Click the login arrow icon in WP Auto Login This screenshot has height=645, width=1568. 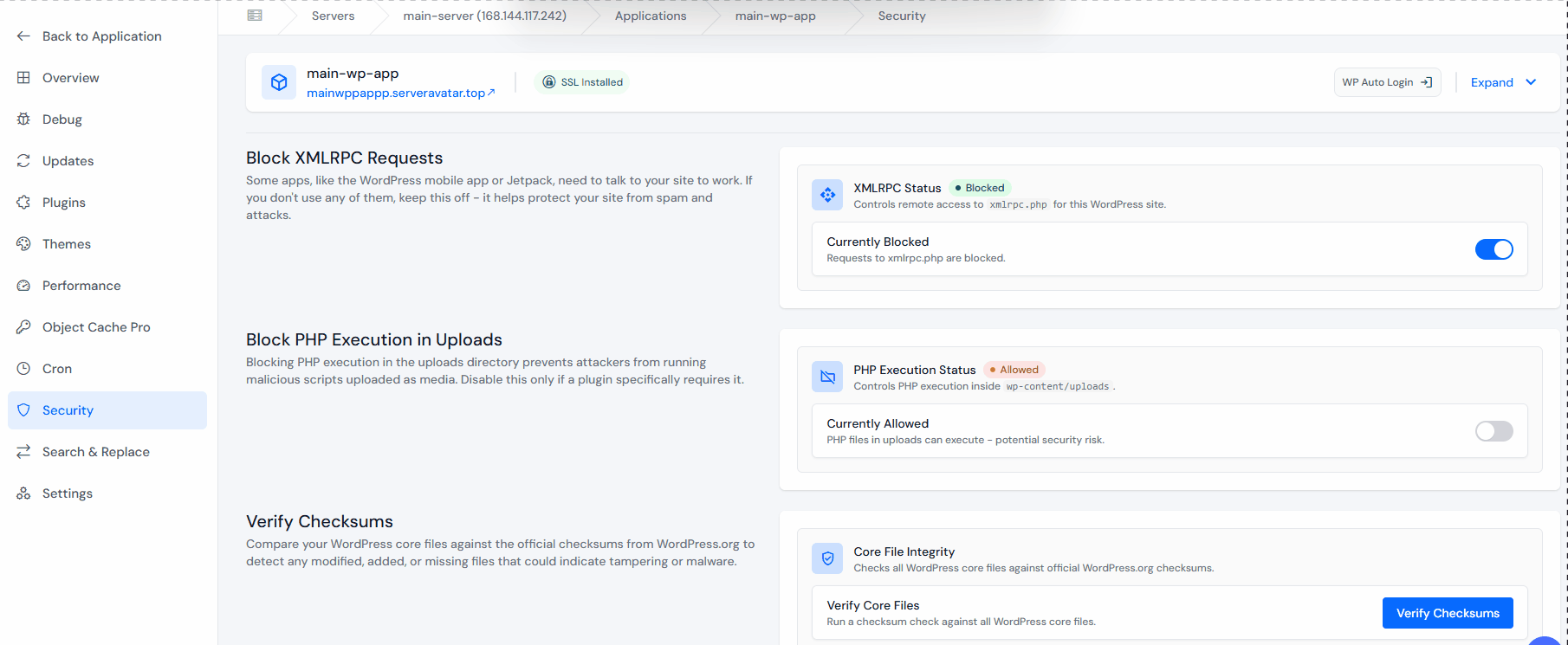coord(1426,82)
